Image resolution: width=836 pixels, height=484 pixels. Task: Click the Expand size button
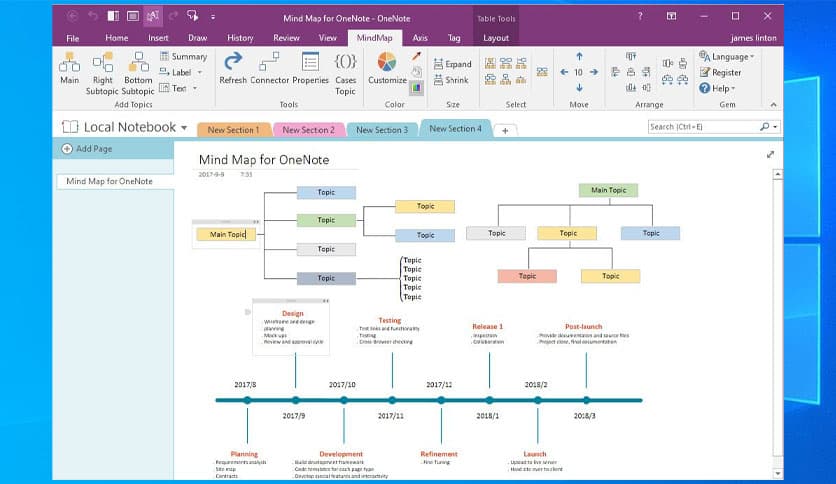click(x=452, y=64)
